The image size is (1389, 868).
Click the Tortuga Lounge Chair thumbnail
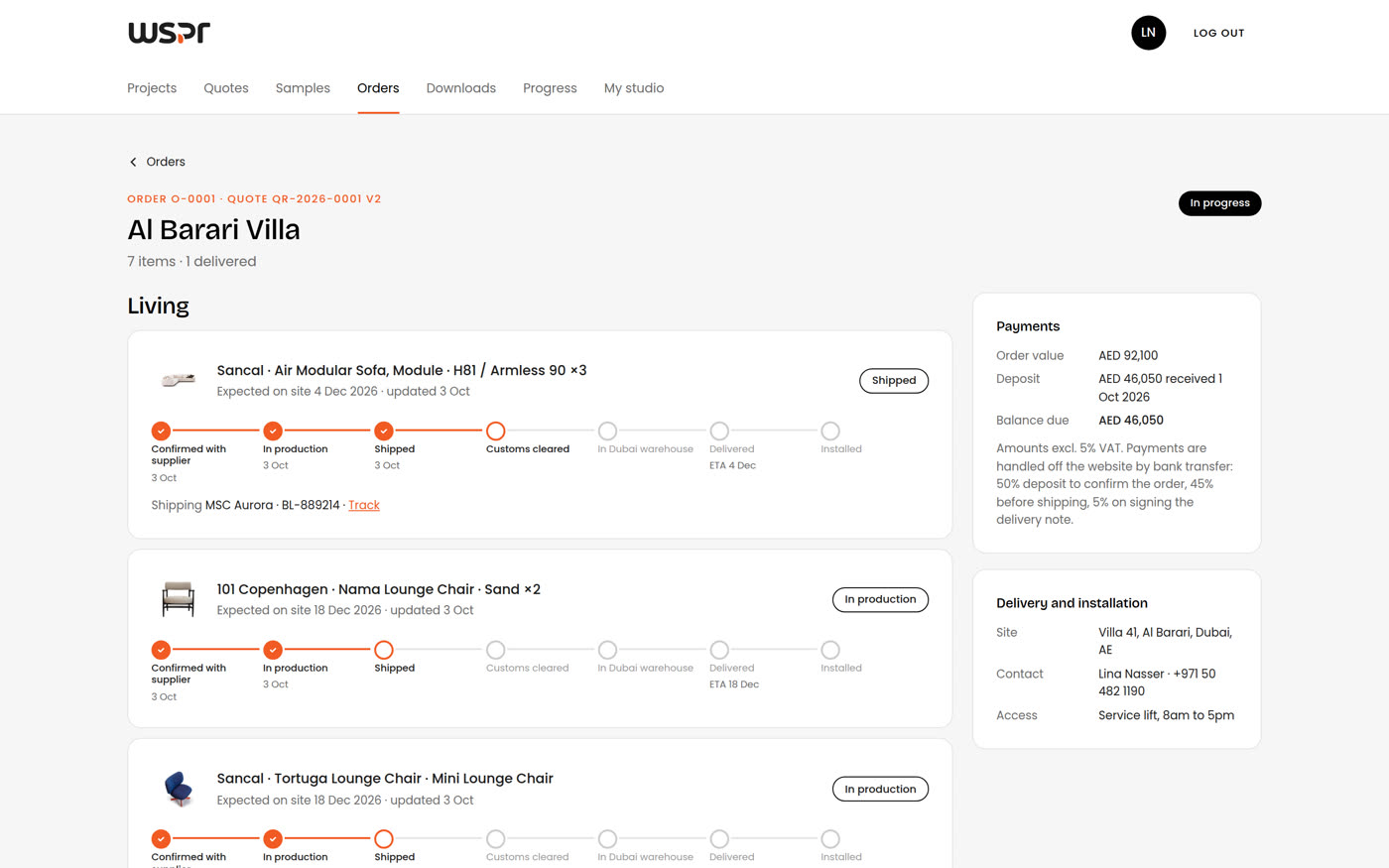coord(179,789)
